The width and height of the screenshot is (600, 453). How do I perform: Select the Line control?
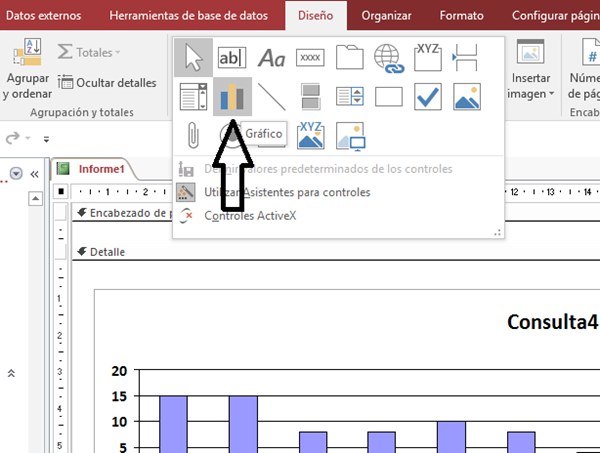click(271, 96)
